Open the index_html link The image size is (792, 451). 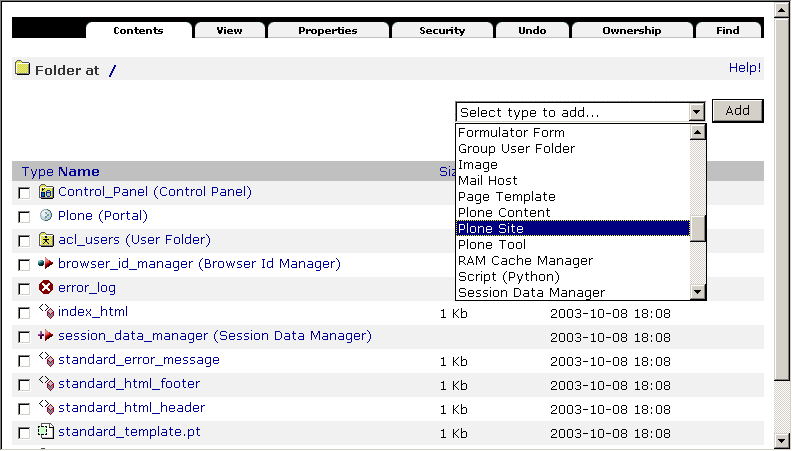click(x=93, y=312)
